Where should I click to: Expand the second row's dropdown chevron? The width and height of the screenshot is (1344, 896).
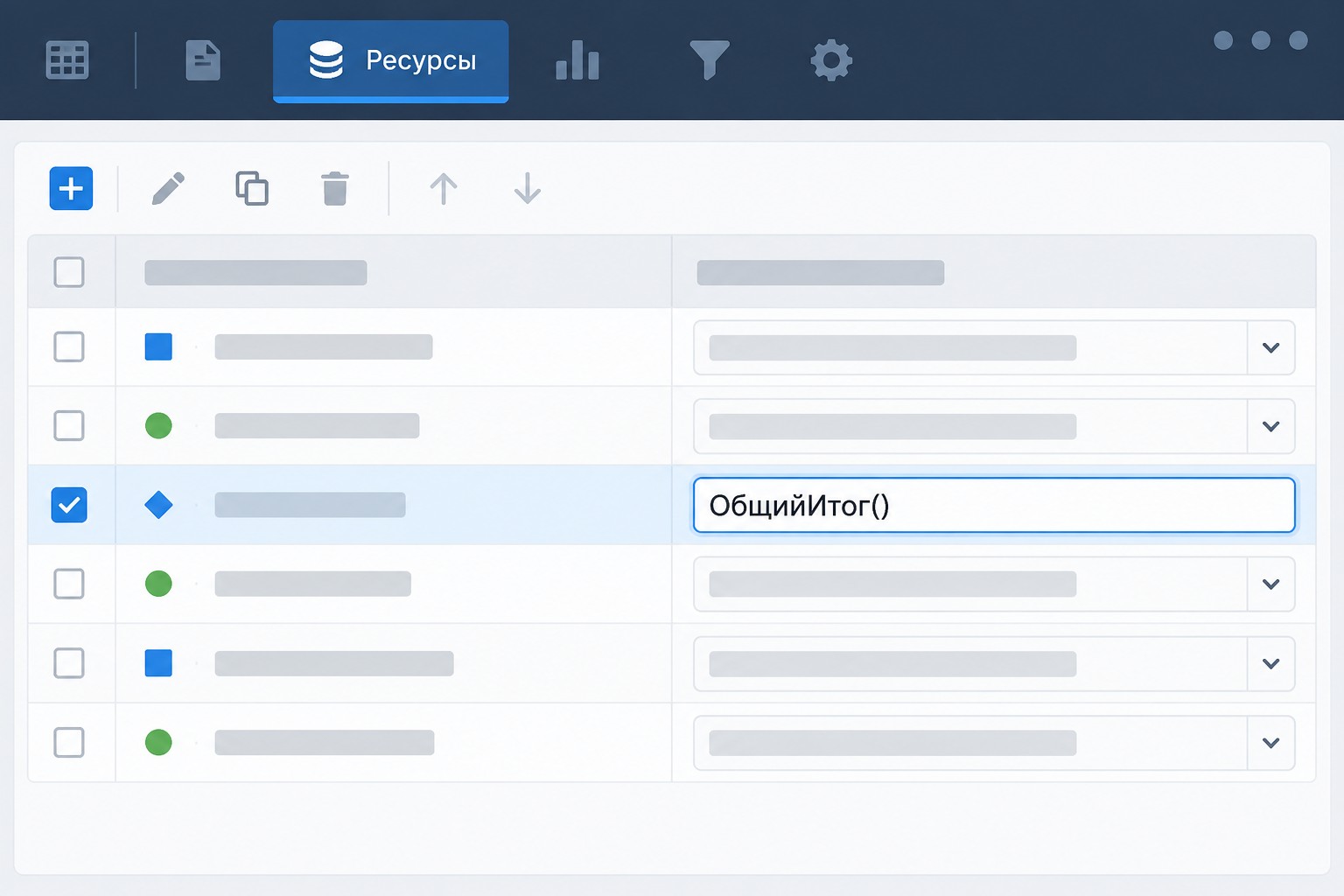pos(1271,426)
